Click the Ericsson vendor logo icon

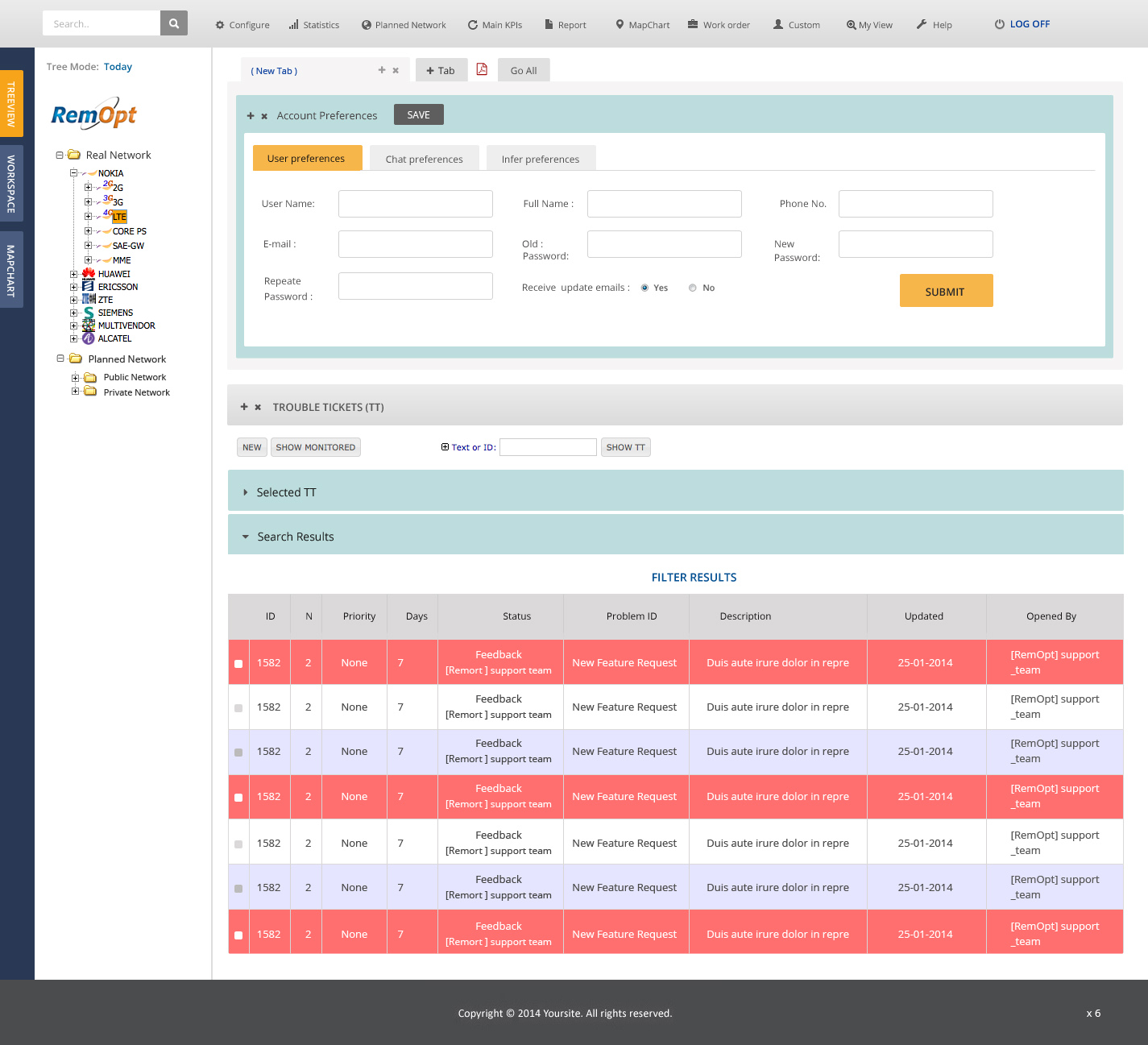[x=88, y=286]
